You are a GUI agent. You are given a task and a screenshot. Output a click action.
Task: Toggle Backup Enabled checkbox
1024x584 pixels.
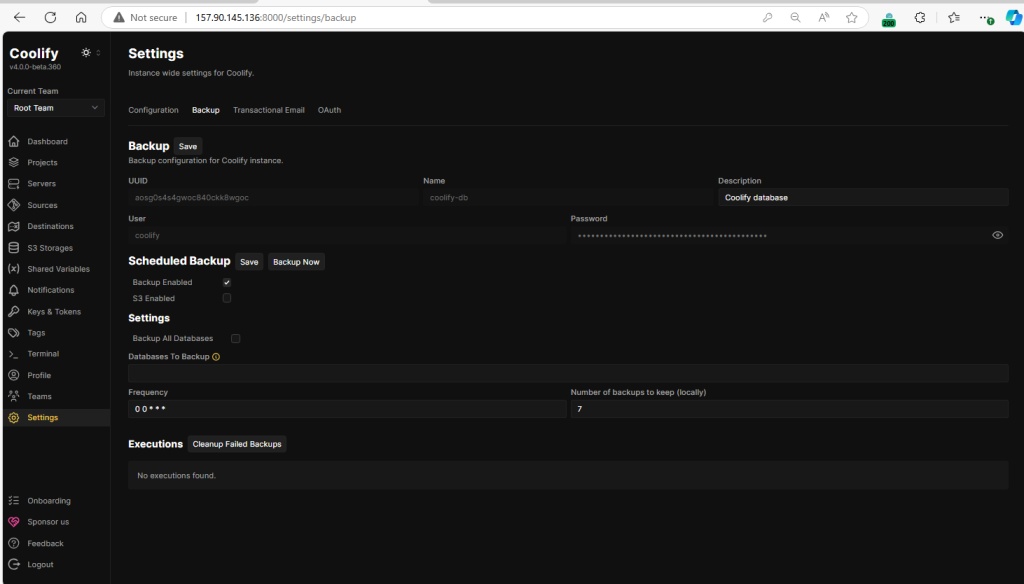click(x=227, y=282)
